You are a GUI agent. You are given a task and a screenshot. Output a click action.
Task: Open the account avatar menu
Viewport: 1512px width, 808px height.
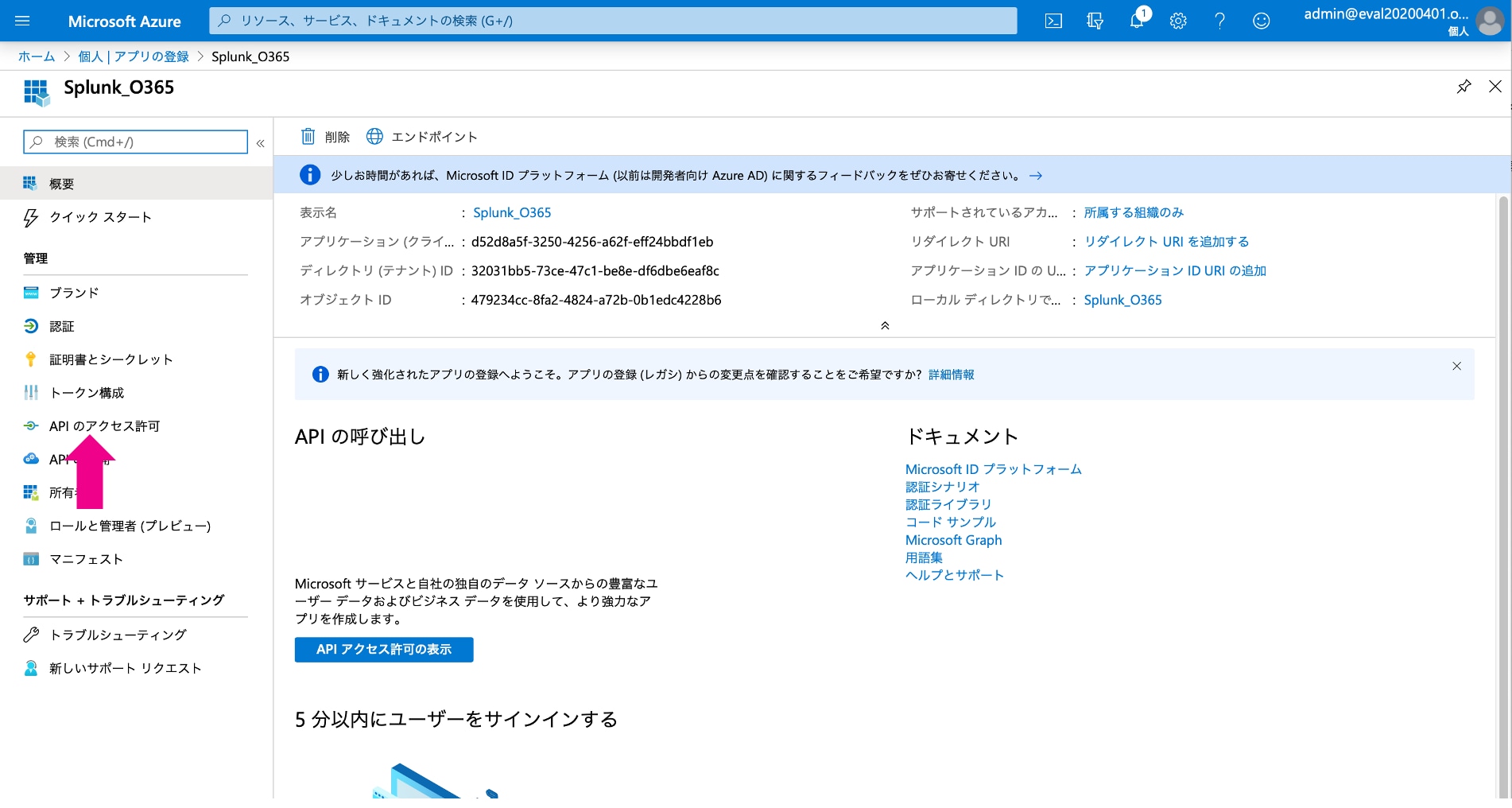tap(1489, 21)
